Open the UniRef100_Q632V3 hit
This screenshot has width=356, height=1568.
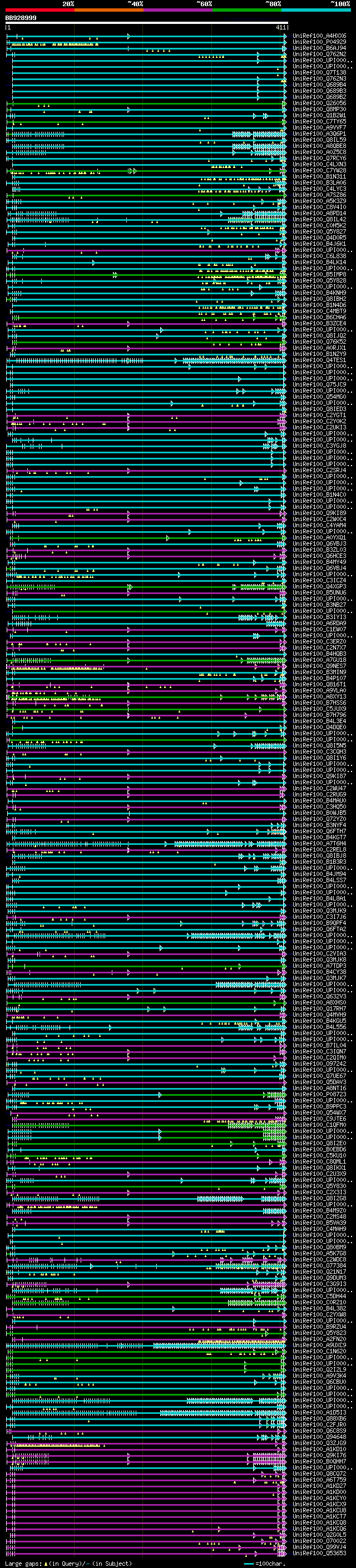click(x=319, y=996)
